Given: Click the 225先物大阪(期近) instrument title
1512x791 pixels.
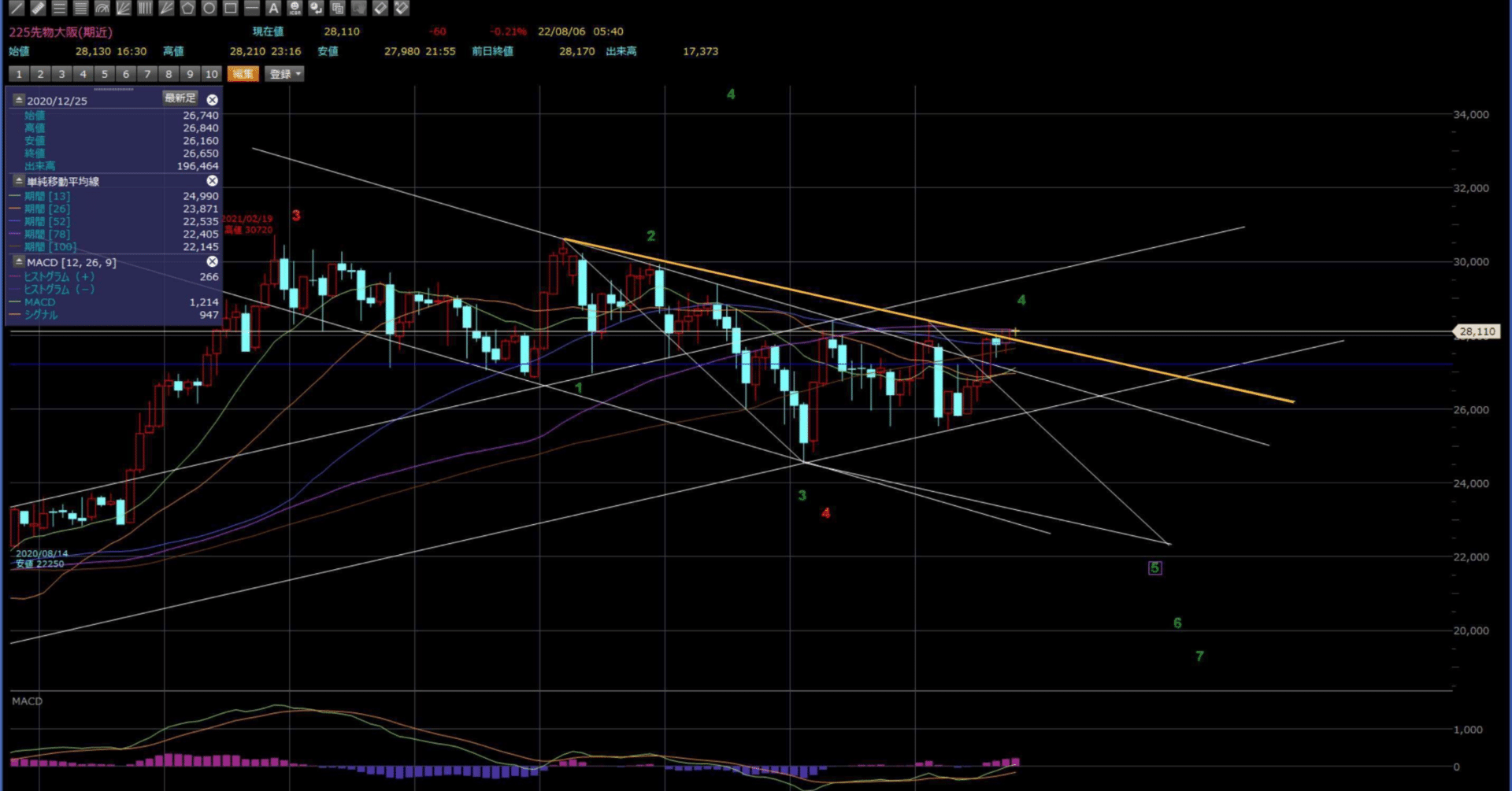Looking at the screenshot, I should tap(61, 32).
